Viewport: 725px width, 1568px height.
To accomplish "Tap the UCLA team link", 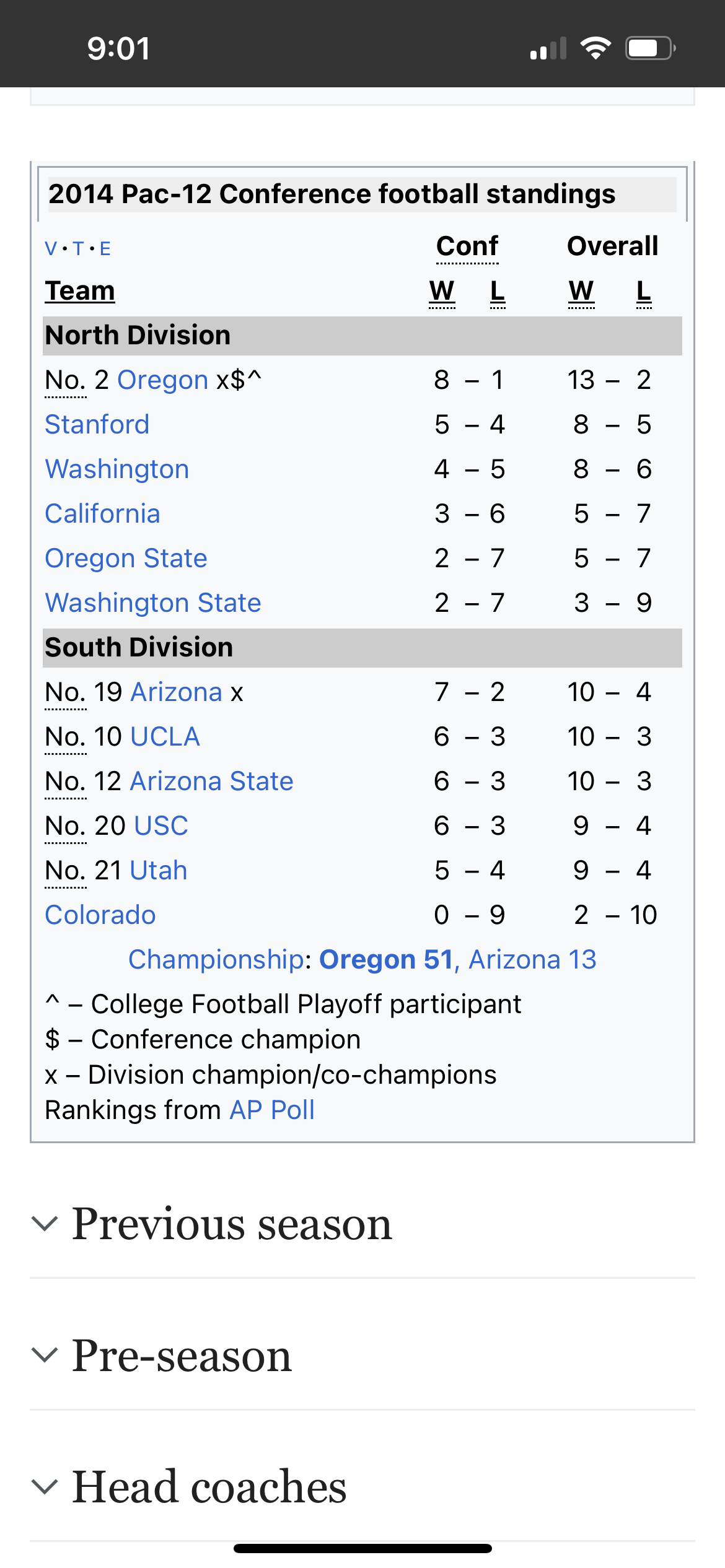I will (165, 737).
